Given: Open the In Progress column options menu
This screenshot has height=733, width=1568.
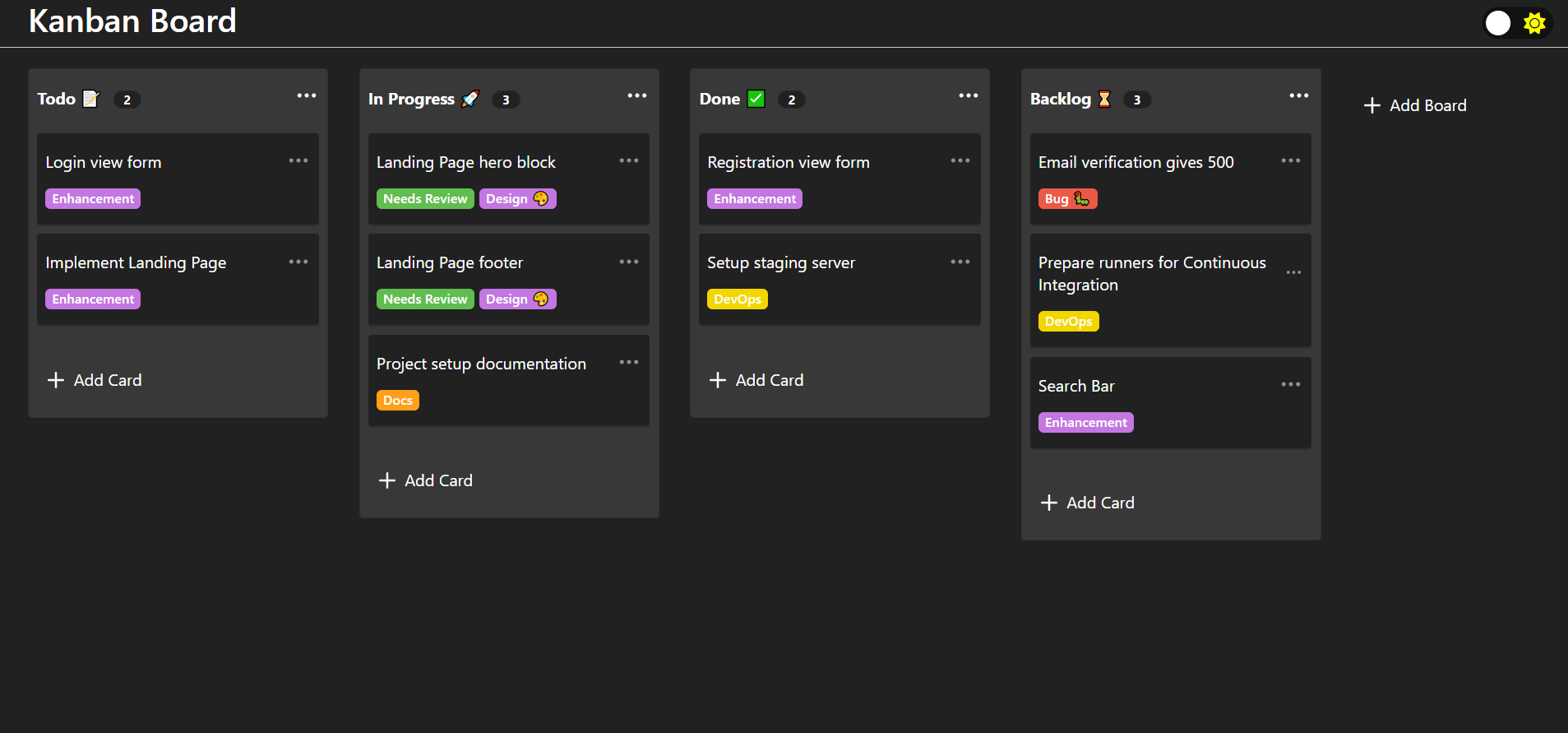Looking at the screenshot, I should (636, 96).
